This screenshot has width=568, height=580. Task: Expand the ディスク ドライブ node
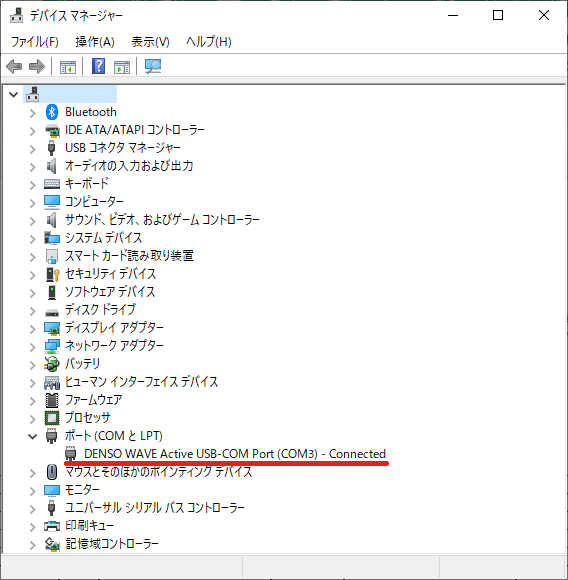coord(33,311)
